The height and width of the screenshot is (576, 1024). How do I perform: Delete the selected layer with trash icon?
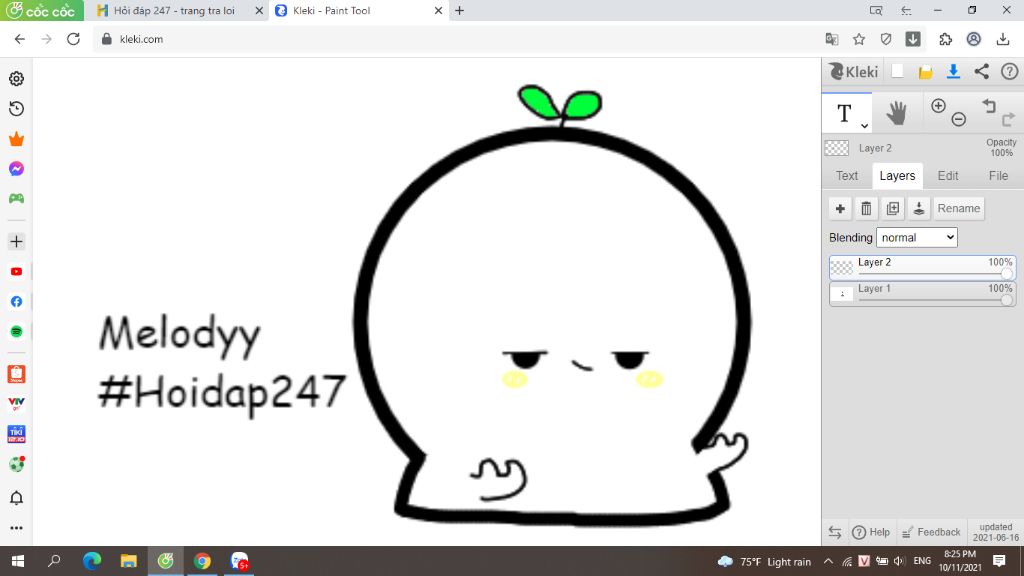(866, 208)
